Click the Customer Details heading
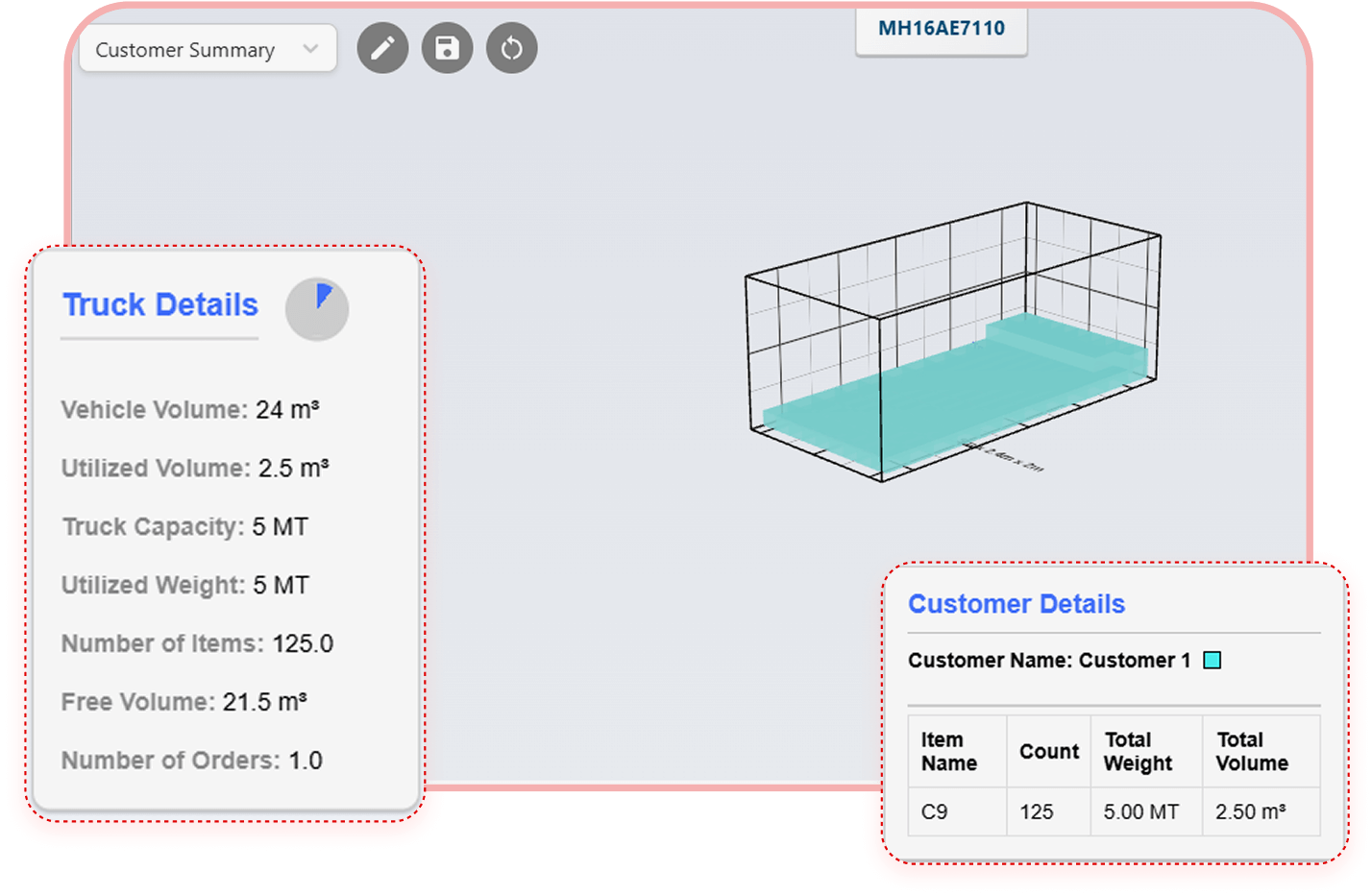The height and width of the screenshot is (895, 1372). click(x=1016, y=604)
